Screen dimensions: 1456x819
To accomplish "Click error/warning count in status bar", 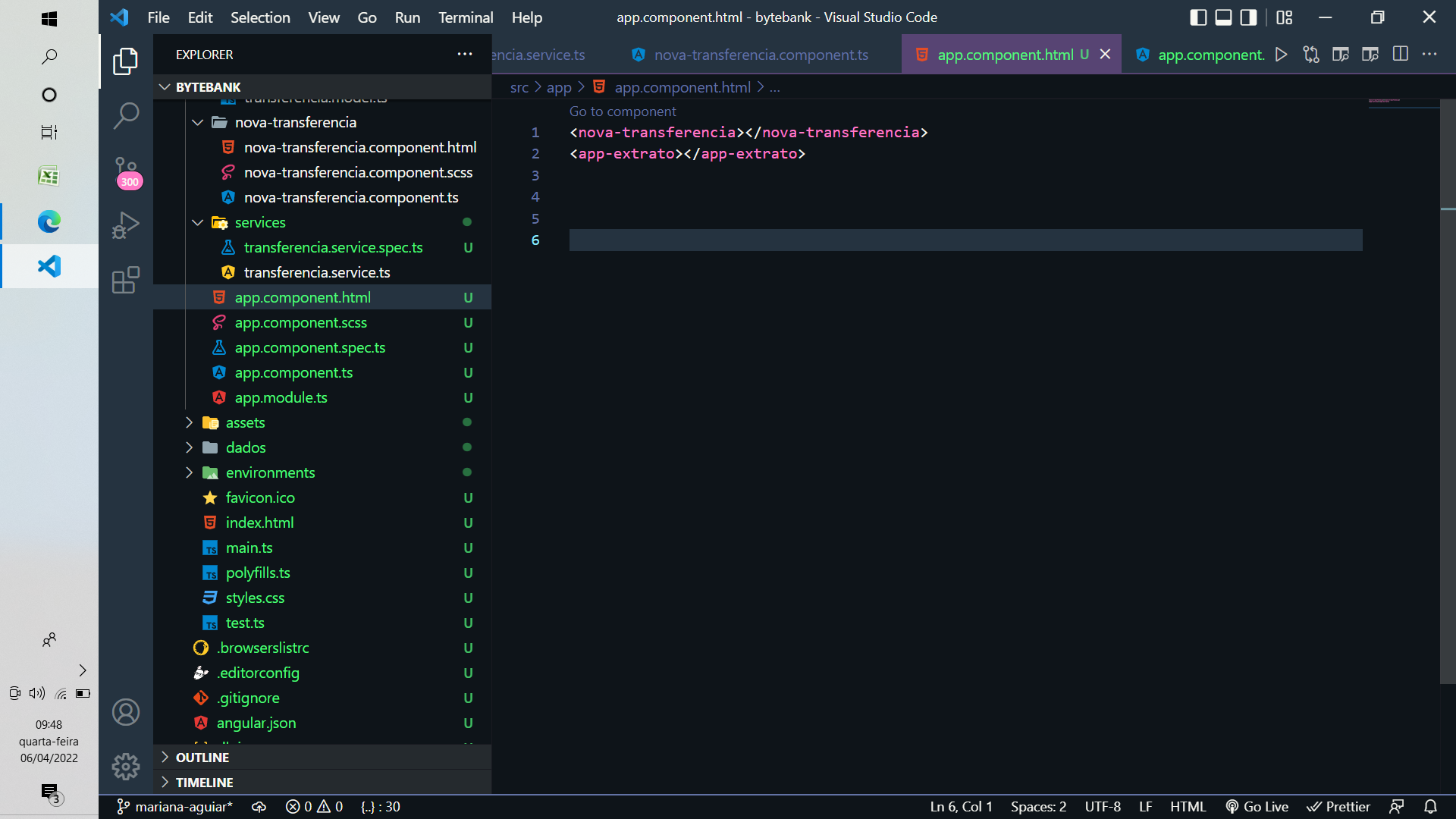I will tap(313, 807).
